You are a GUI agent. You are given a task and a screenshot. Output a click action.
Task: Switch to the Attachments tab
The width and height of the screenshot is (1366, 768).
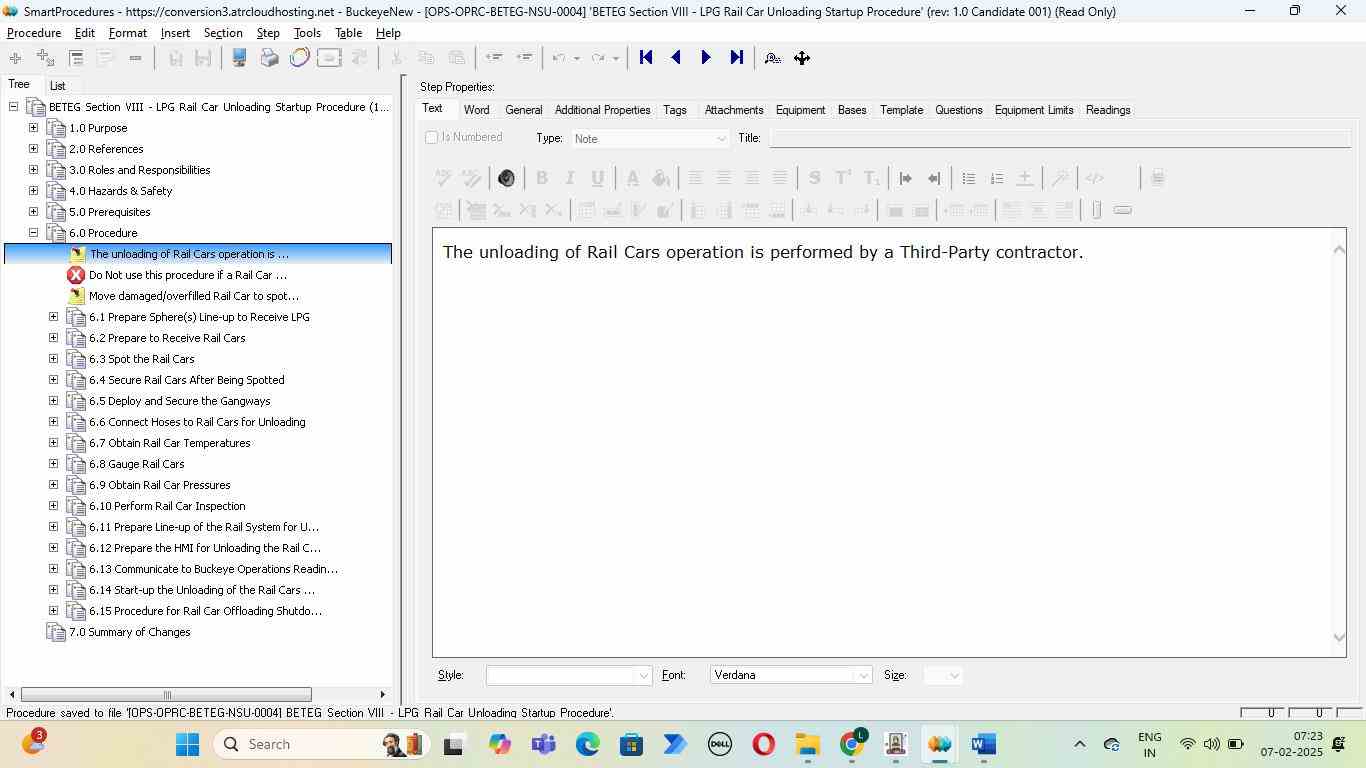click(734, 110)
